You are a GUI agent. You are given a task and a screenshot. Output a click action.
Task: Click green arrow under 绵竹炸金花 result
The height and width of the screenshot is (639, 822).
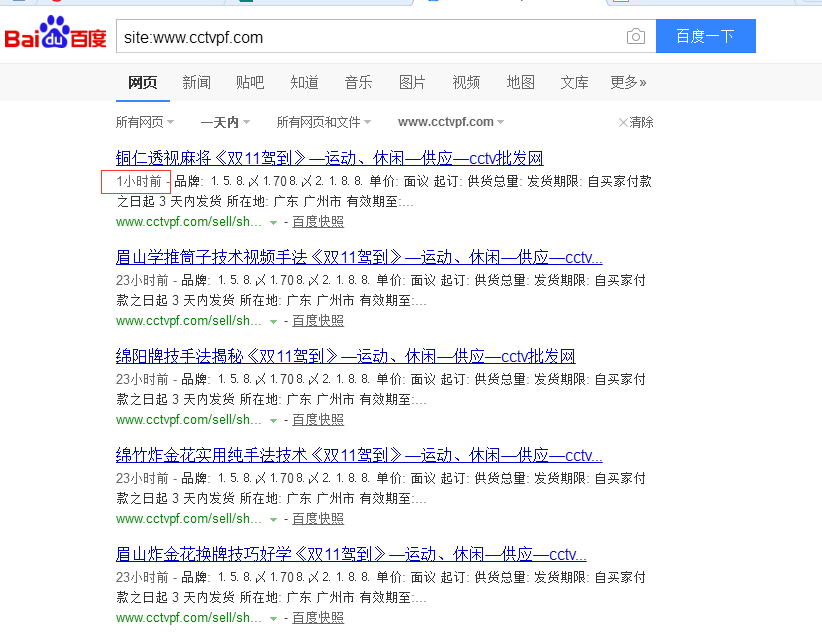click(273, 519)
